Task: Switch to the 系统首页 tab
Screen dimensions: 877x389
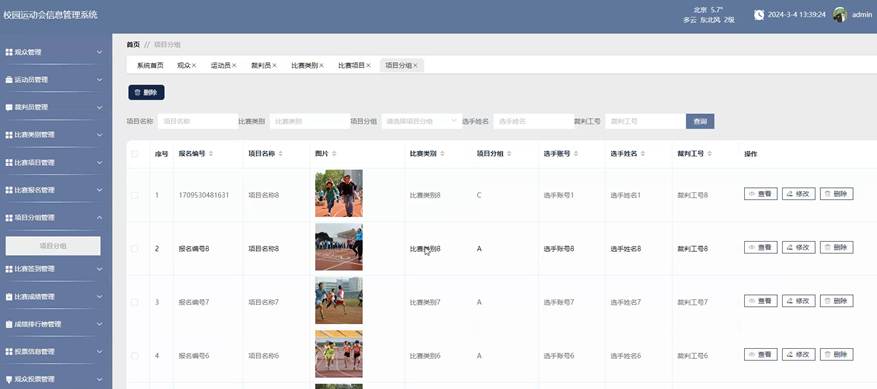Action: click(150, 65)
